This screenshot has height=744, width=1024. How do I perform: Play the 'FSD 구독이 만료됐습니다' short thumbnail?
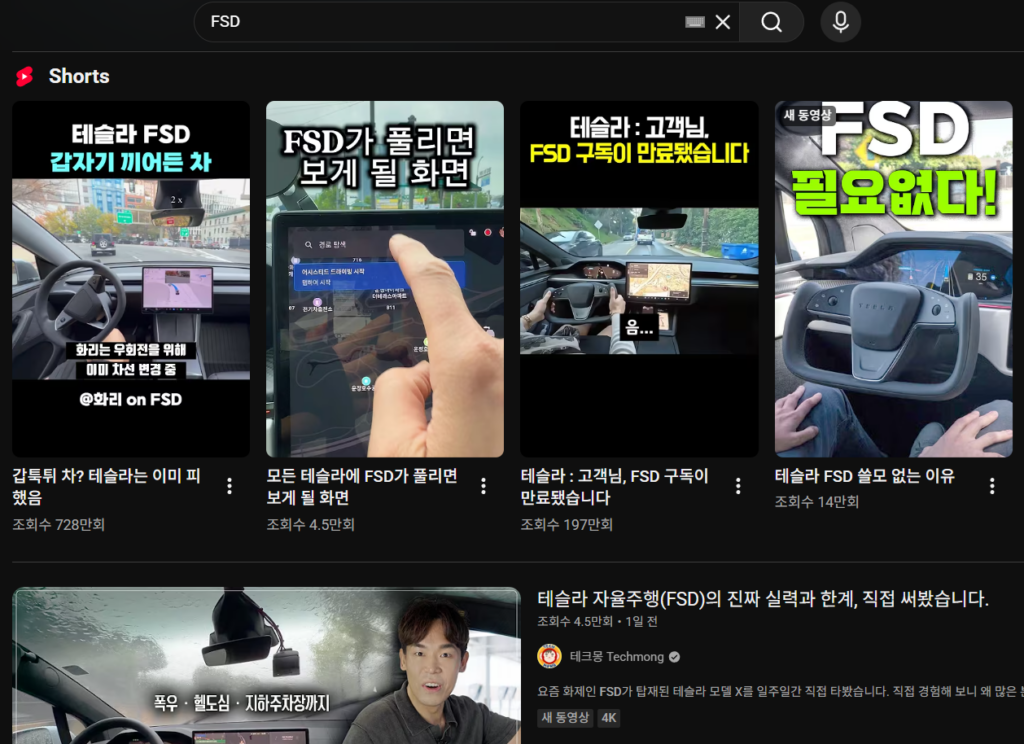coord(639,279)
